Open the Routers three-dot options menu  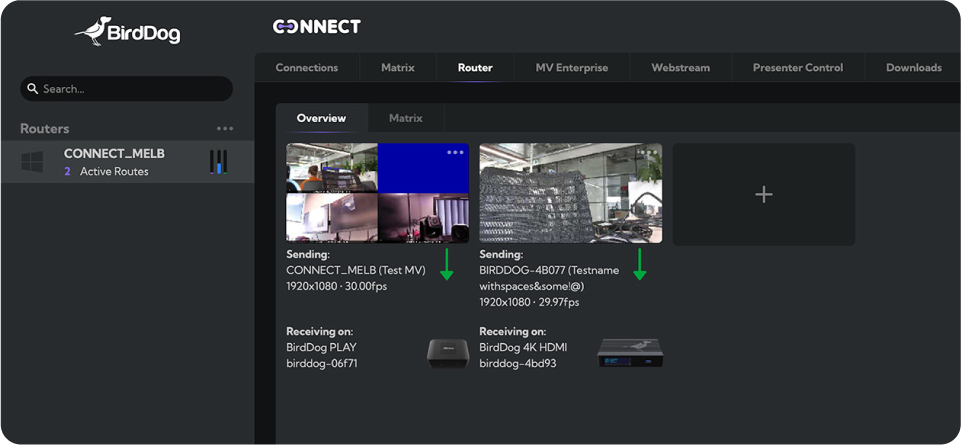click(x=225, y=129)
